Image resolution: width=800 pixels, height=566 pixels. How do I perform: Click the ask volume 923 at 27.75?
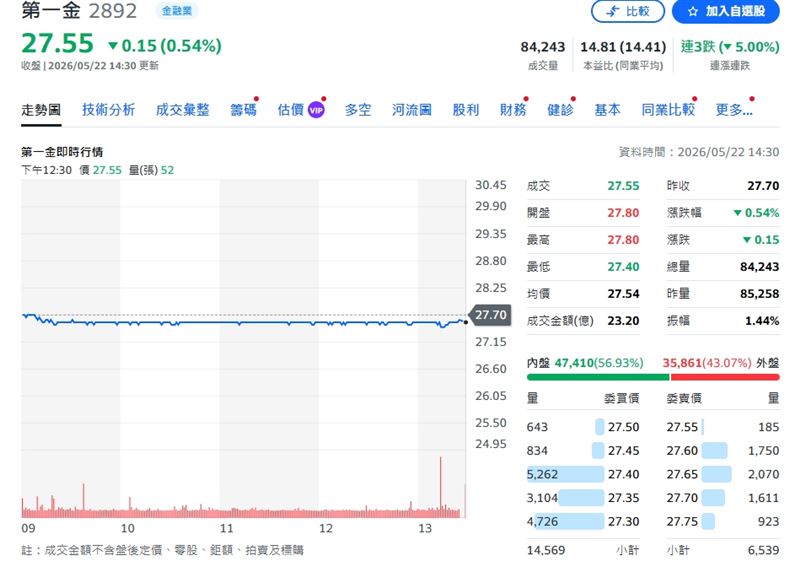[768, 521]
